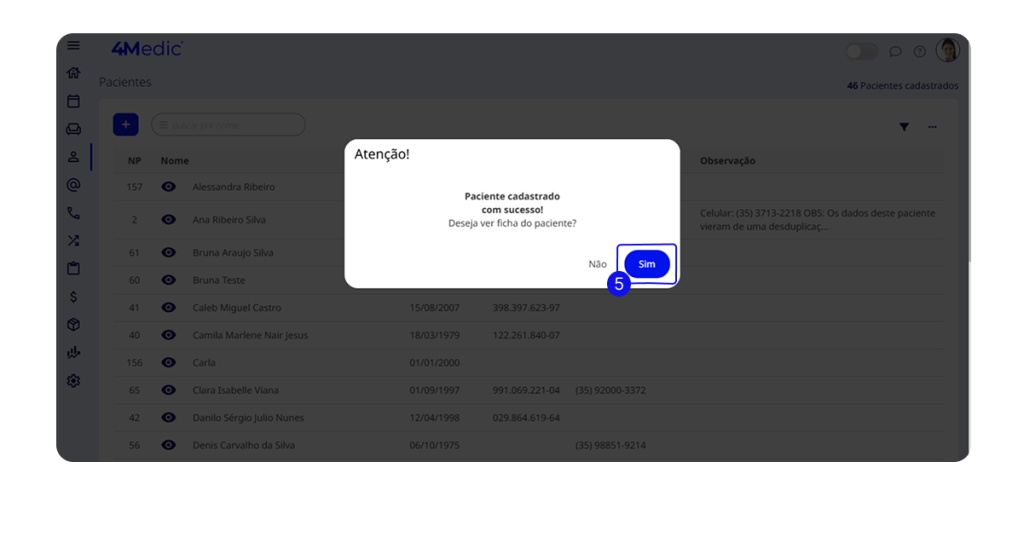Click Não to dismiss the dialog
The width and height of the screenshot is (1024, 537).
point(597,264)
